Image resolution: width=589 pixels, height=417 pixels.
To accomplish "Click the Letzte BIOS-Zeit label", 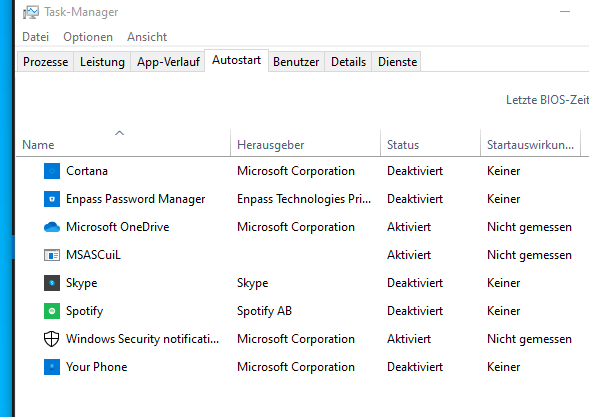I will click(547, 100).
